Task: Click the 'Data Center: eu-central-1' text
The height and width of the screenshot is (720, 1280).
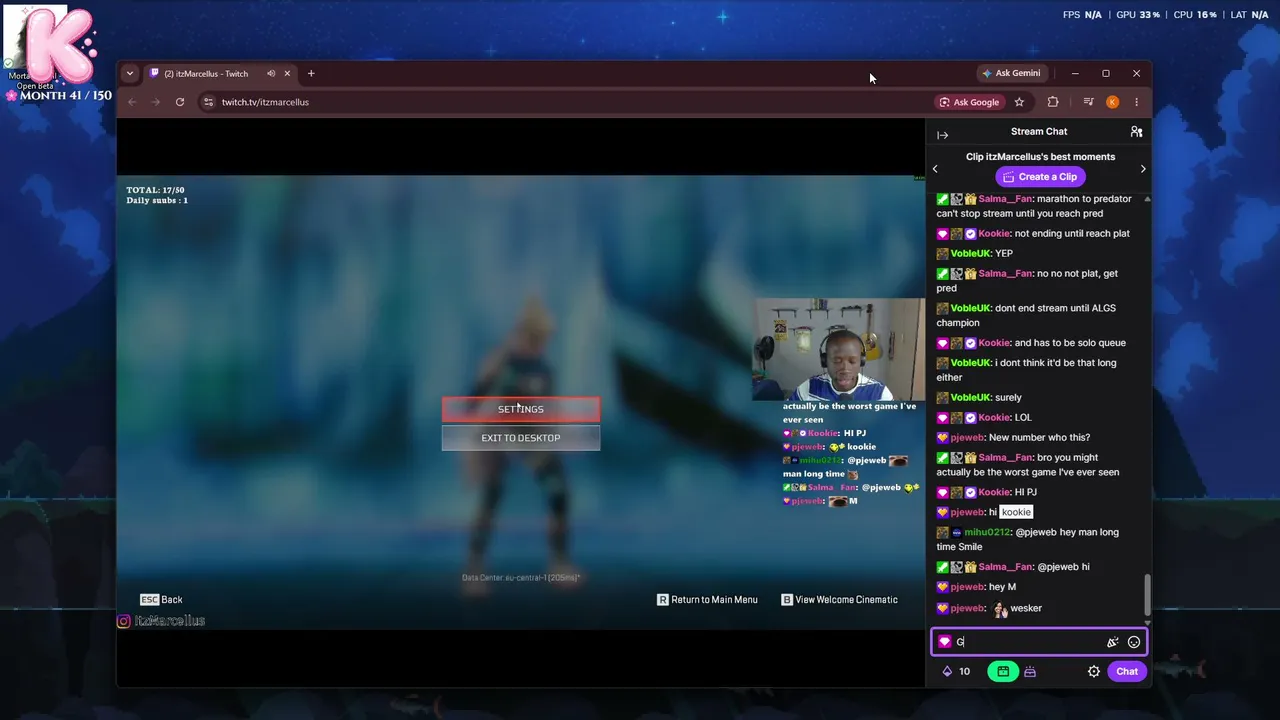Action: point(521,578)
